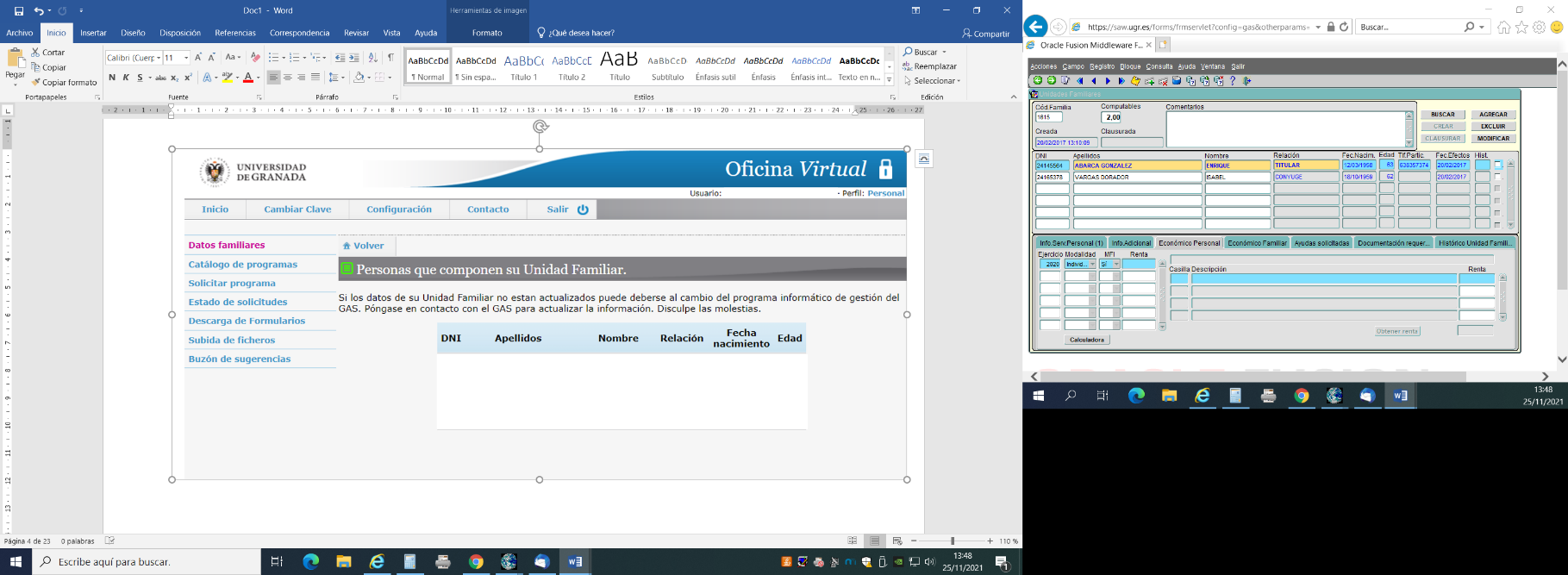Screen dimensions: 1568x575
Task: Check the Hist. checkbox for ABARCA GONZALEZ row
Action: click(1498, 166)
